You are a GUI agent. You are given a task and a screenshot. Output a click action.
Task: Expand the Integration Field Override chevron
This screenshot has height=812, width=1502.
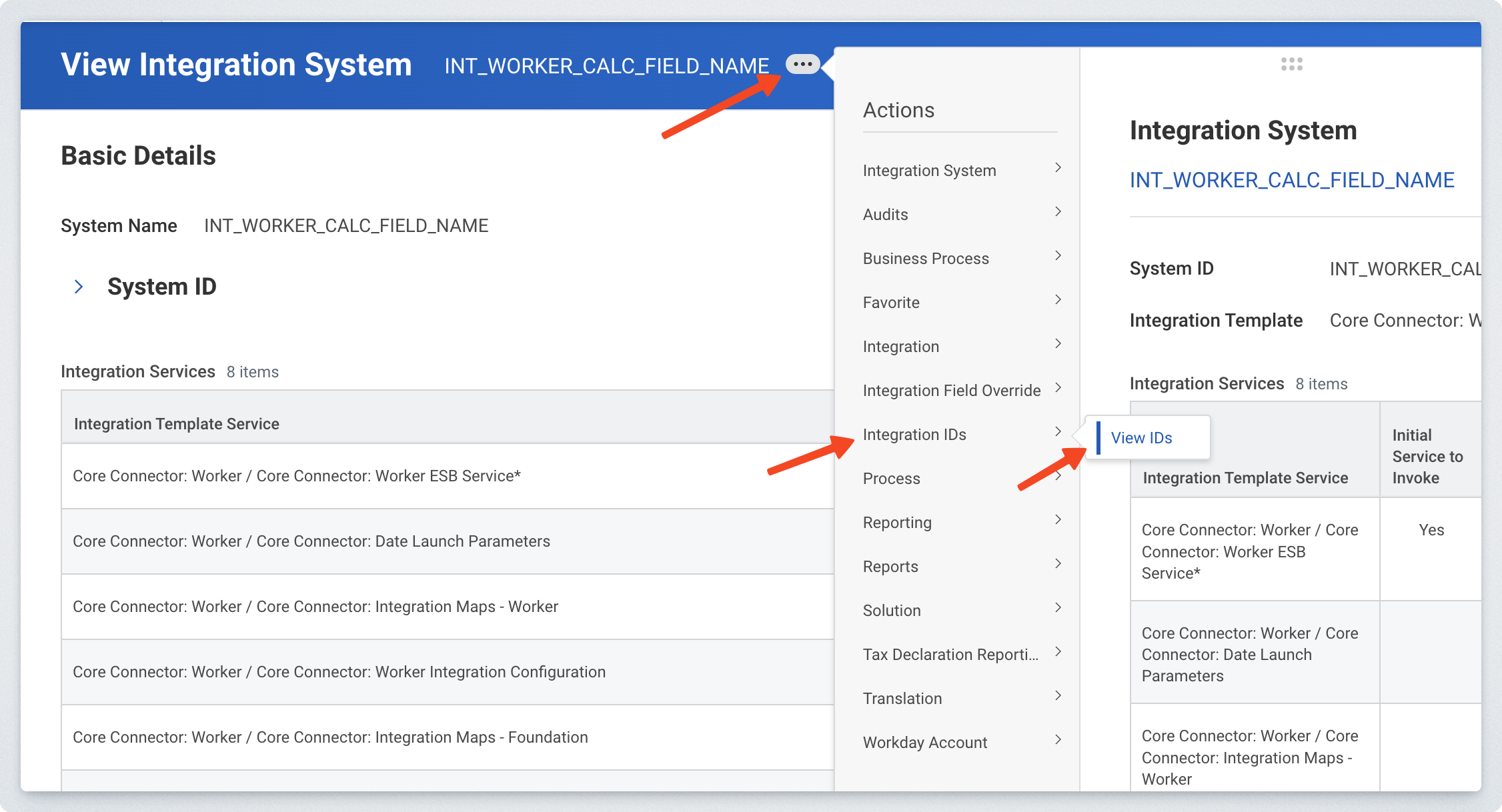pyautogui.click(x=1058, y=388)
